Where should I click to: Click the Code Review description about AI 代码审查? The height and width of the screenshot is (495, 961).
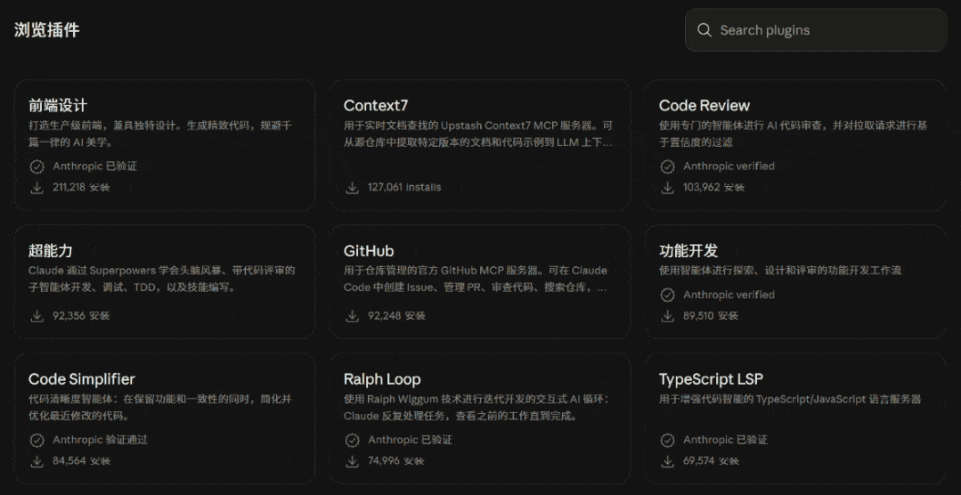click(x=793, y=134)
